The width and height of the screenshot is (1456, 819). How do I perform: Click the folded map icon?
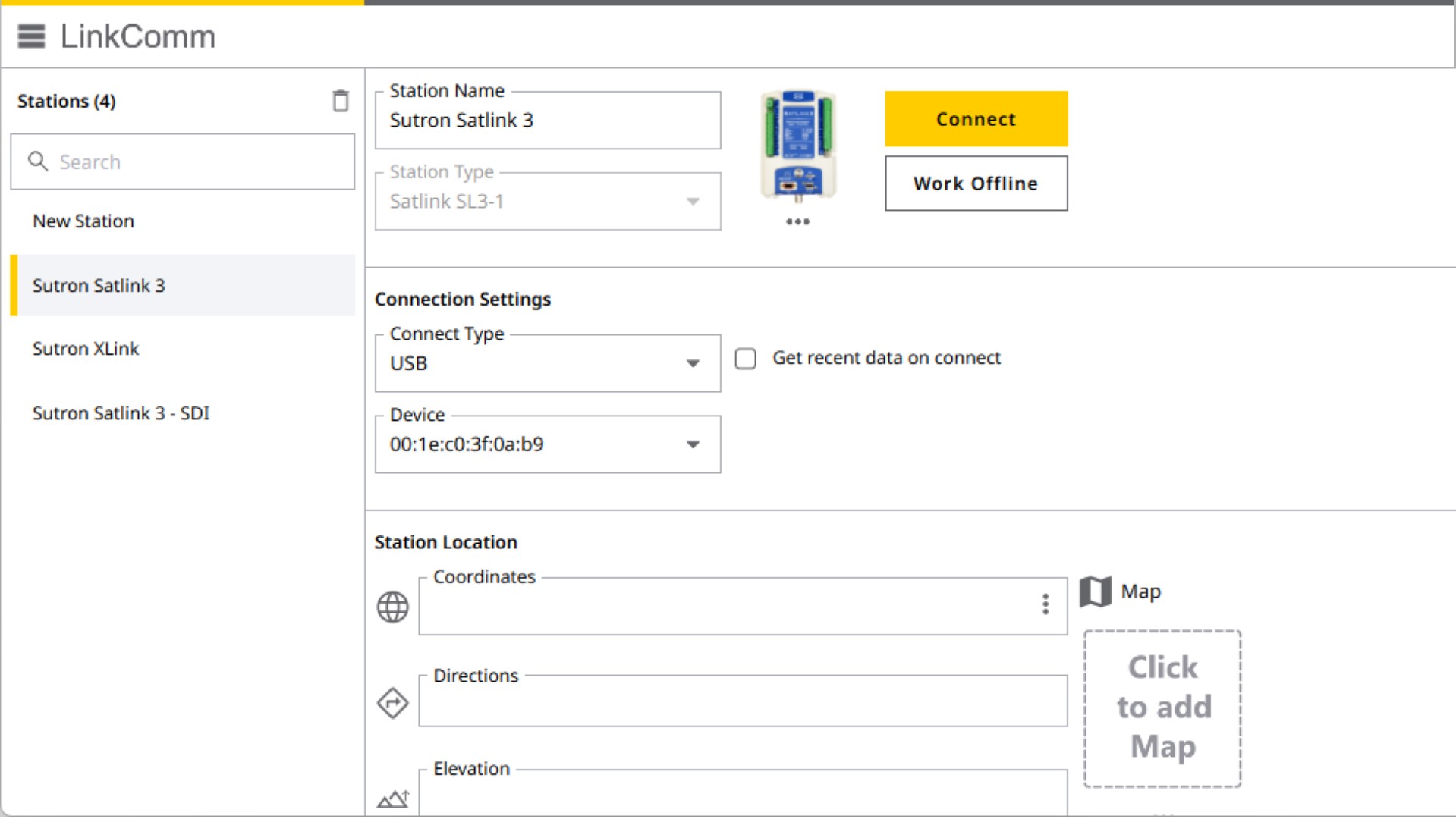tap(1096, 591)
